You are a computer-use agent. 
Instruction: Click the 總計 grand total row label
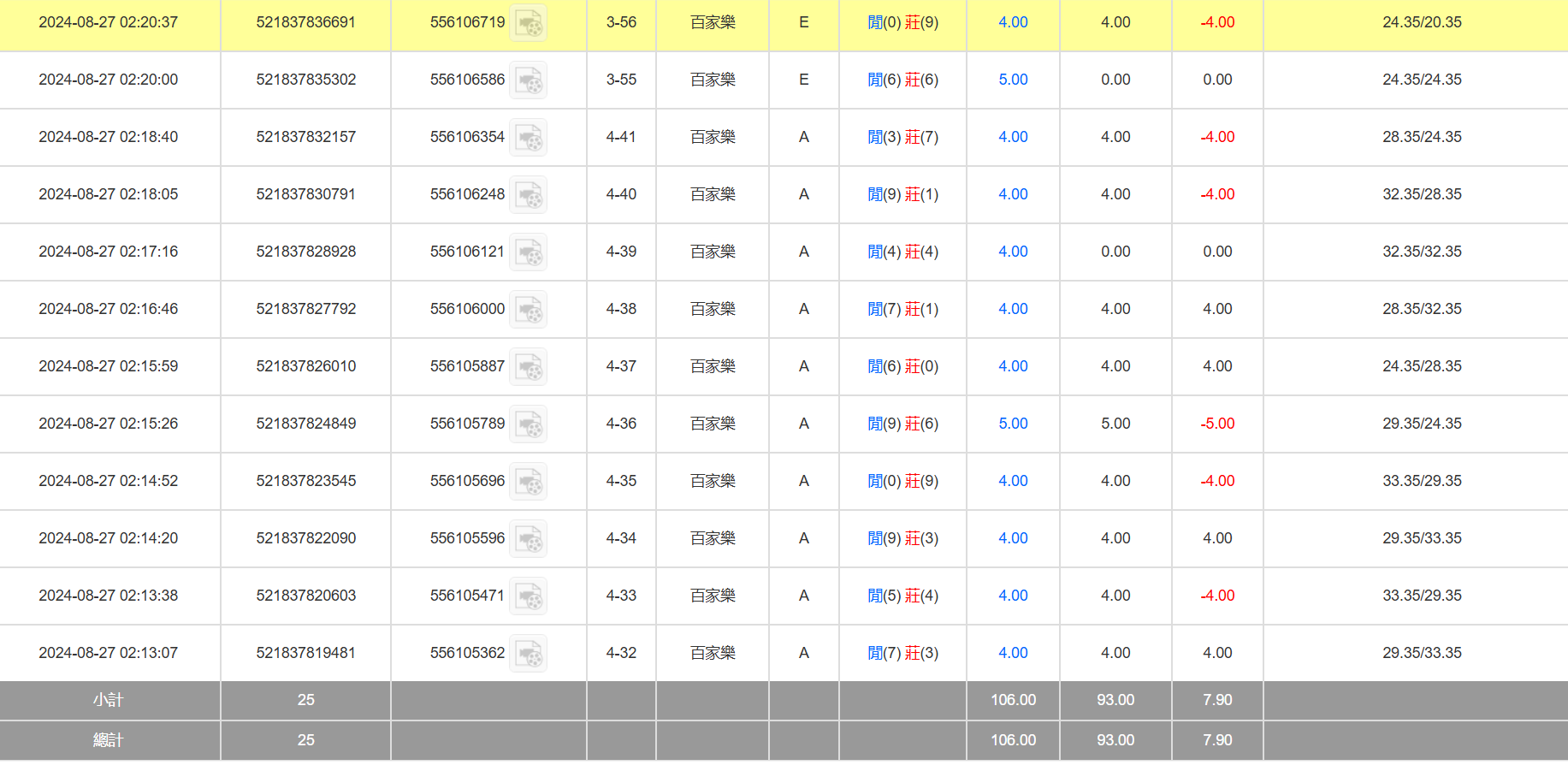pos(109,740)
